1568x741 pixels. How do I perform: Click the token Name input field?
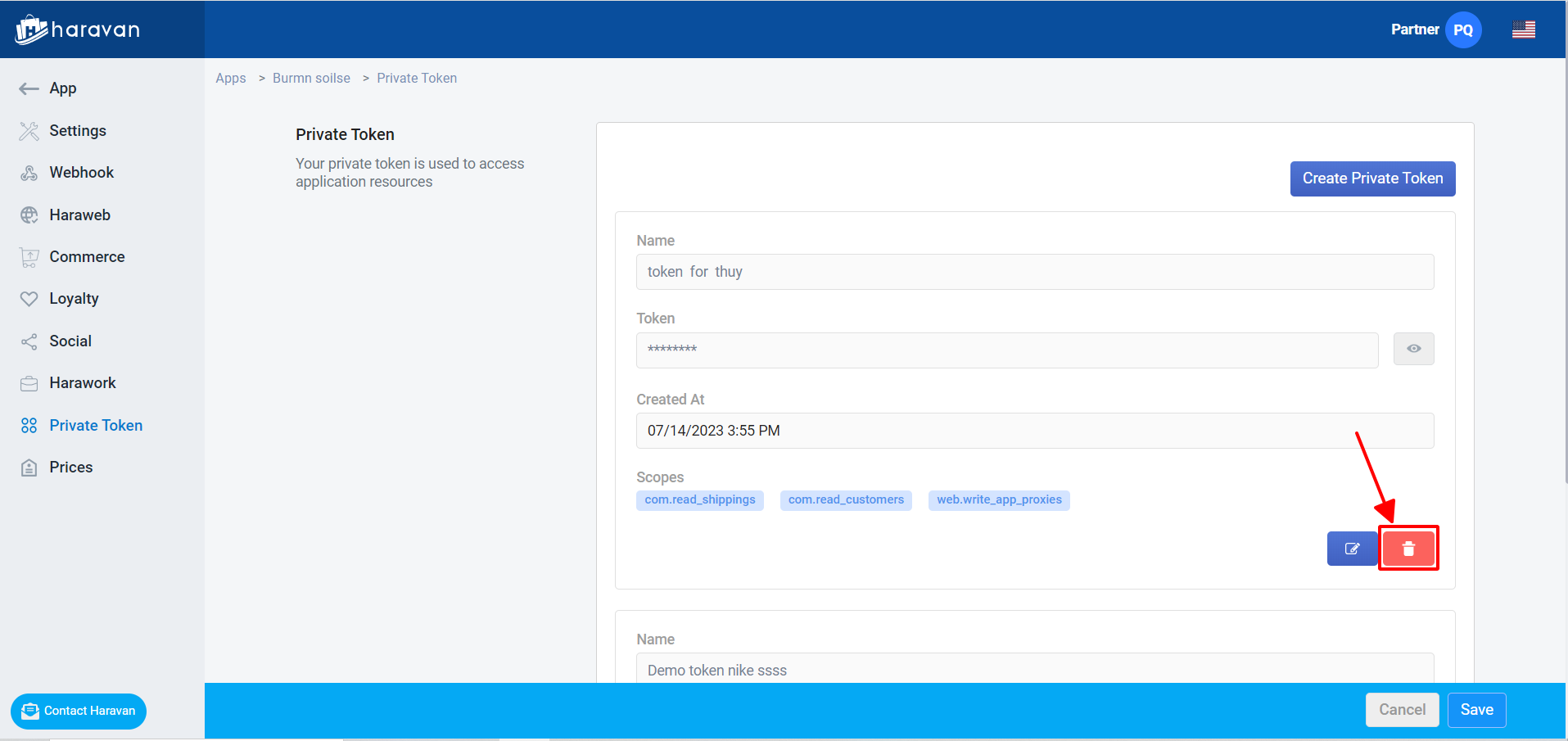(1034, 272)
